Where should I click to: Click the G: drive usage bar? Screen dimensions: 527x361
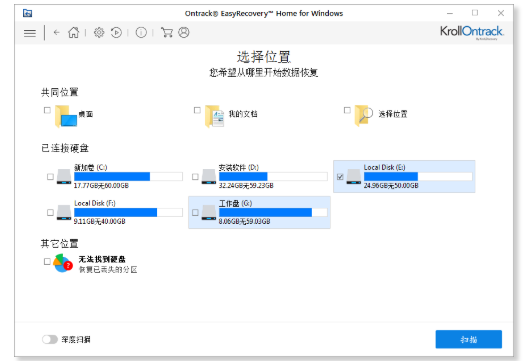[273, 212]
